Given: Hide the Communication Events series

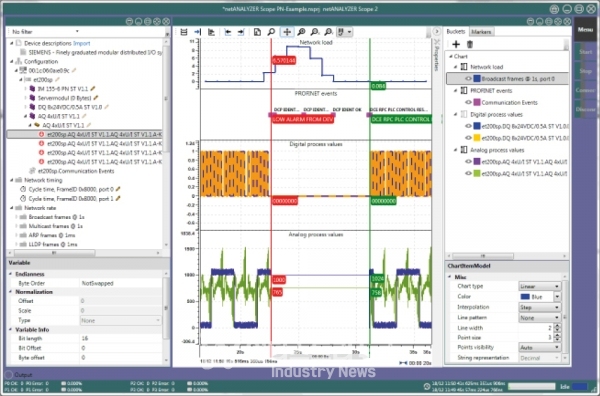Looking at the screenshot, I should pos(468,103).
